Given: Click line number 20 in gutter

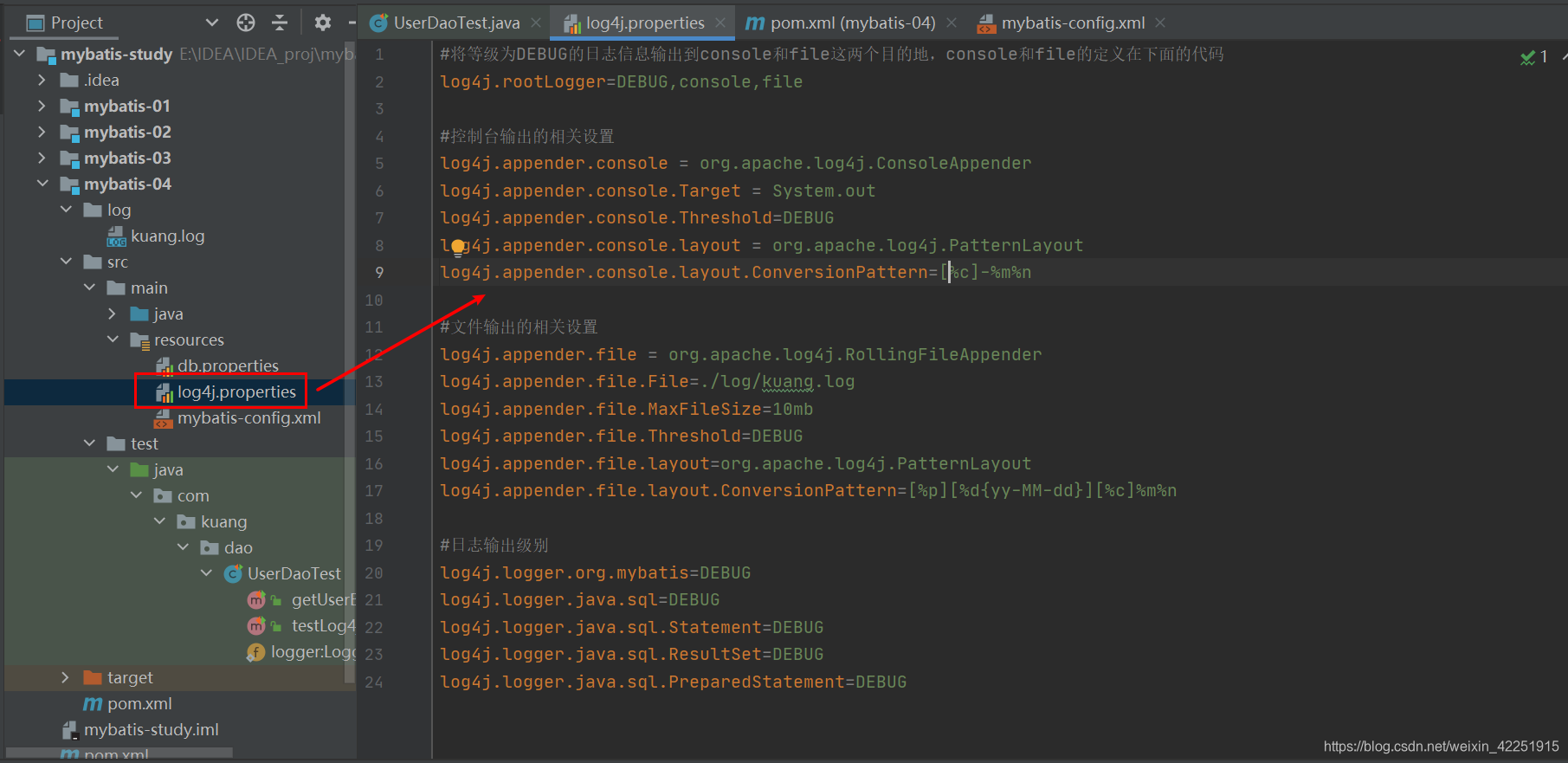Looking at the screenshot, I should pyautogui.click(x=373, y=572).
